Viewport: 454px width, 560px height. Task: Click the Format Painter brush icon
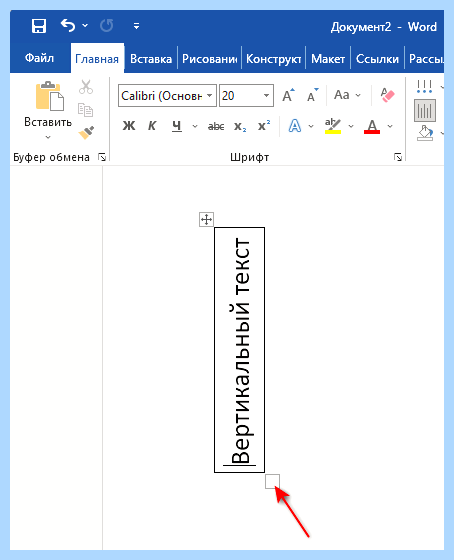point(86,132)
